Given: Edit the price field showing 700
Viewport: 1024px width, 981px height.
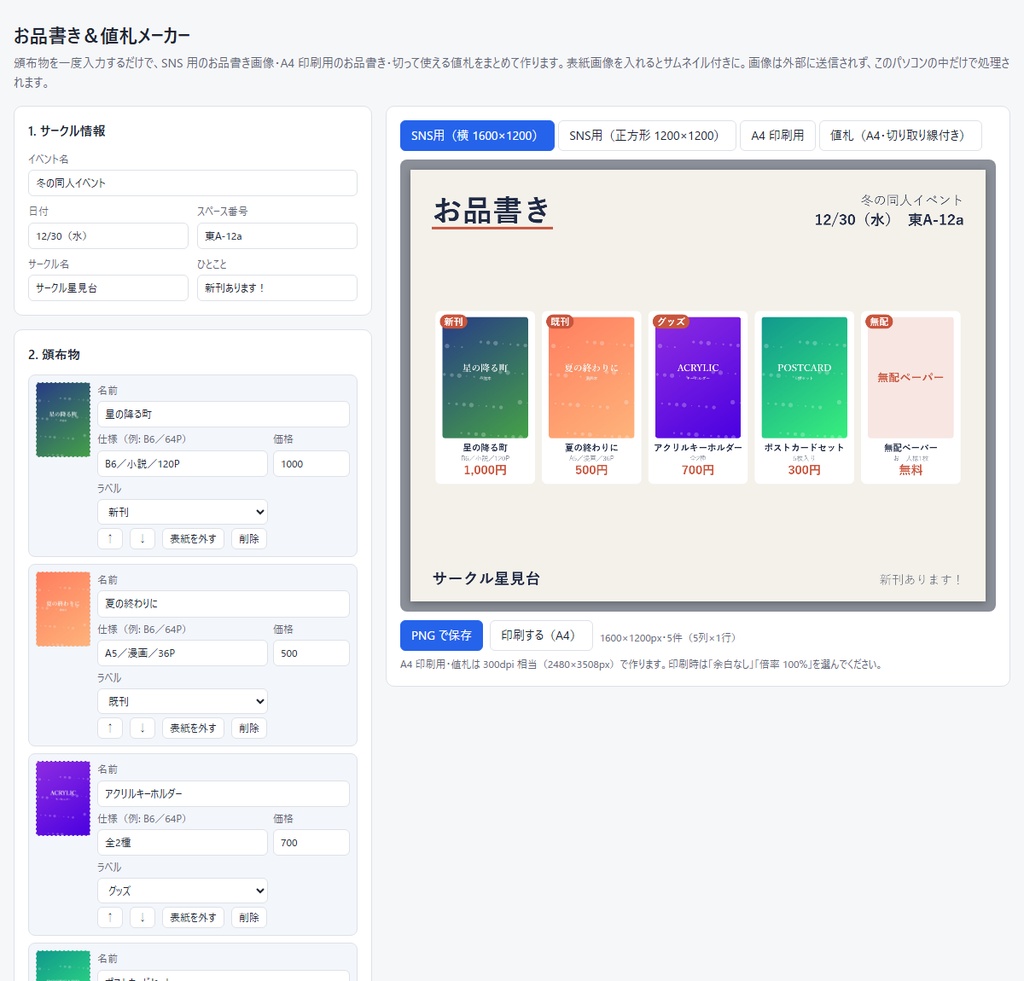Looking at the screenshot, I should pyautogui.click(x=311, y=843).
